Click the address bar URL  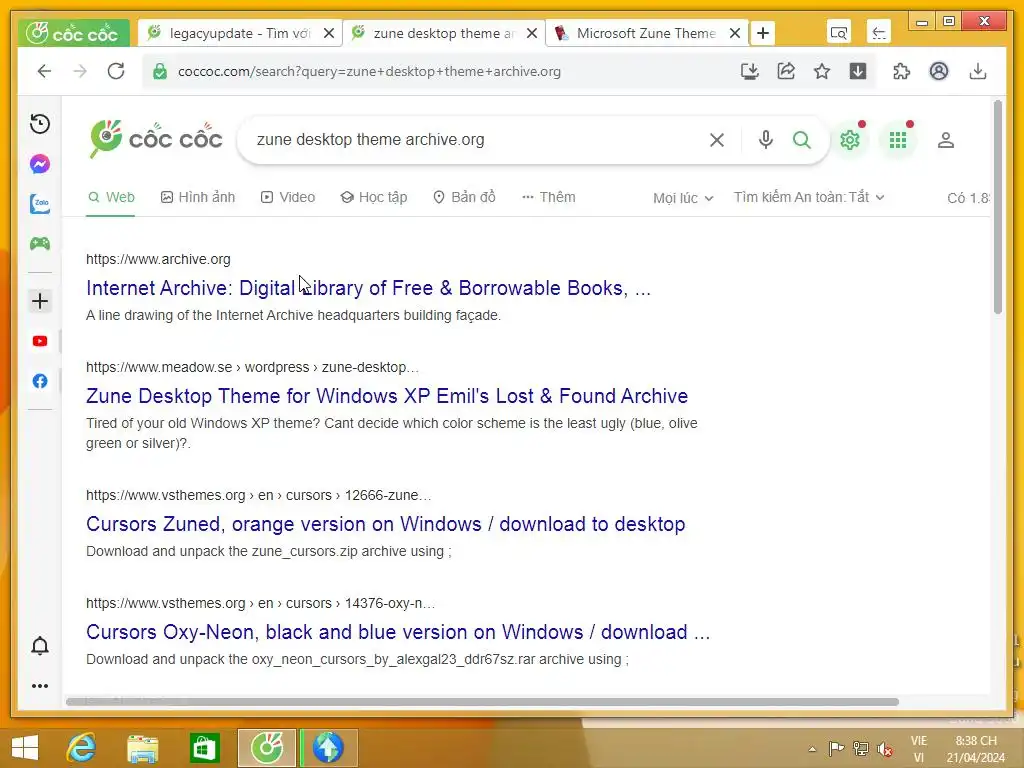[x=369, y=71]
